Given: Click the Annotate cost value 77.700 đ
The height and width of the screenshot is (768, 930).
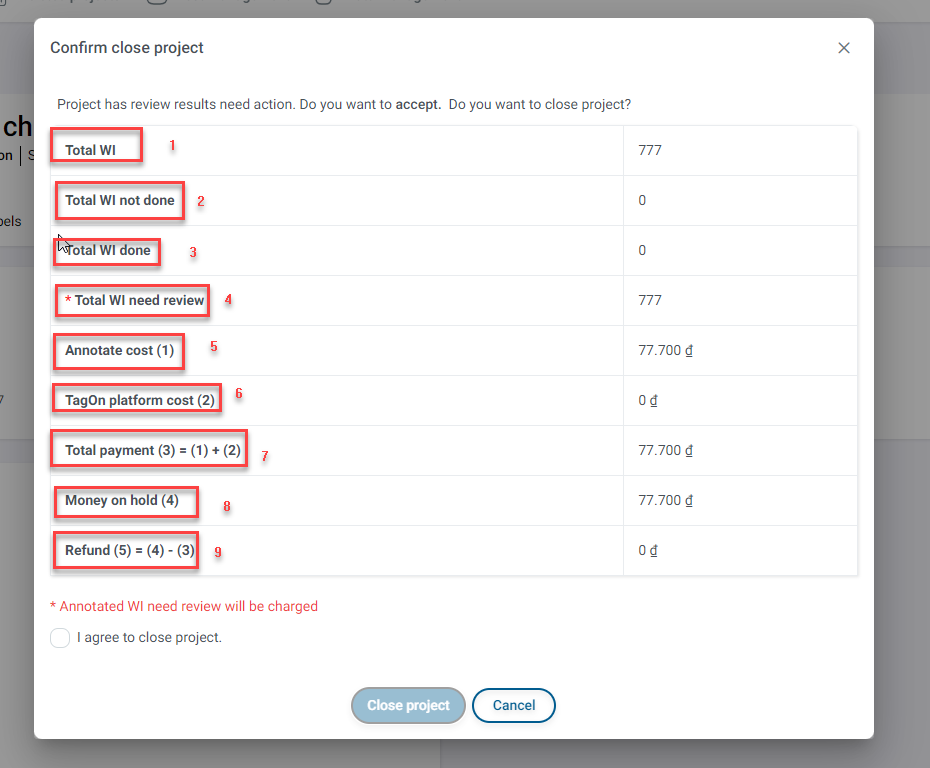Looking at the screenshot, I should (666, 351).
